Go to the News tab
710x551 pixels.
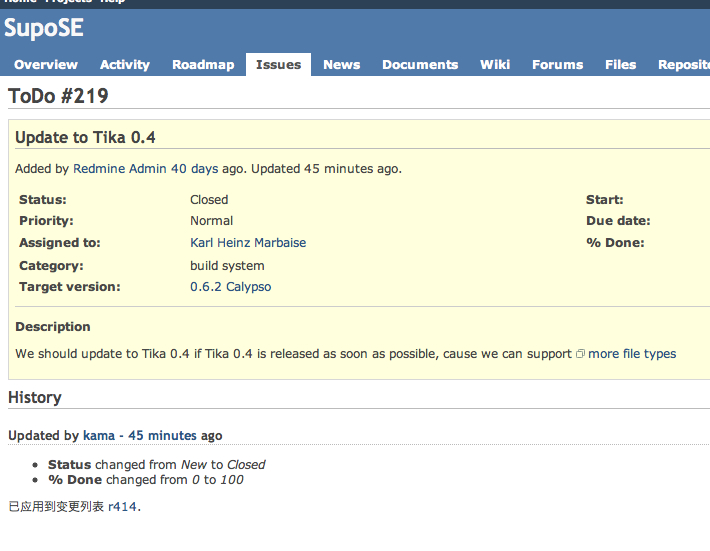click(x=341, y=65)
